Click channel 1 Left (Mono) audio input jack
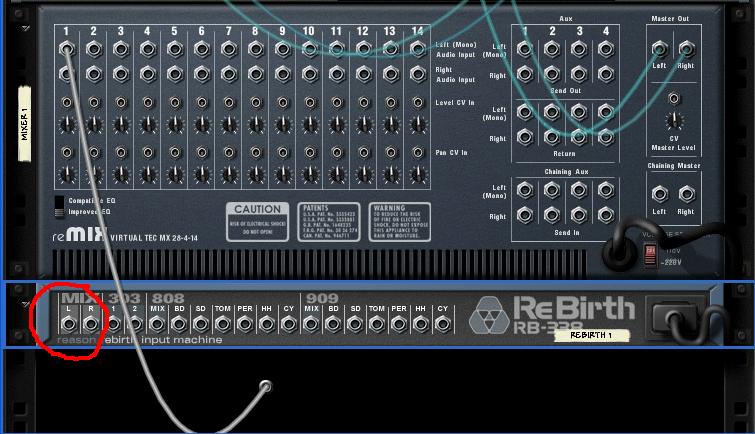 point(67,49)
